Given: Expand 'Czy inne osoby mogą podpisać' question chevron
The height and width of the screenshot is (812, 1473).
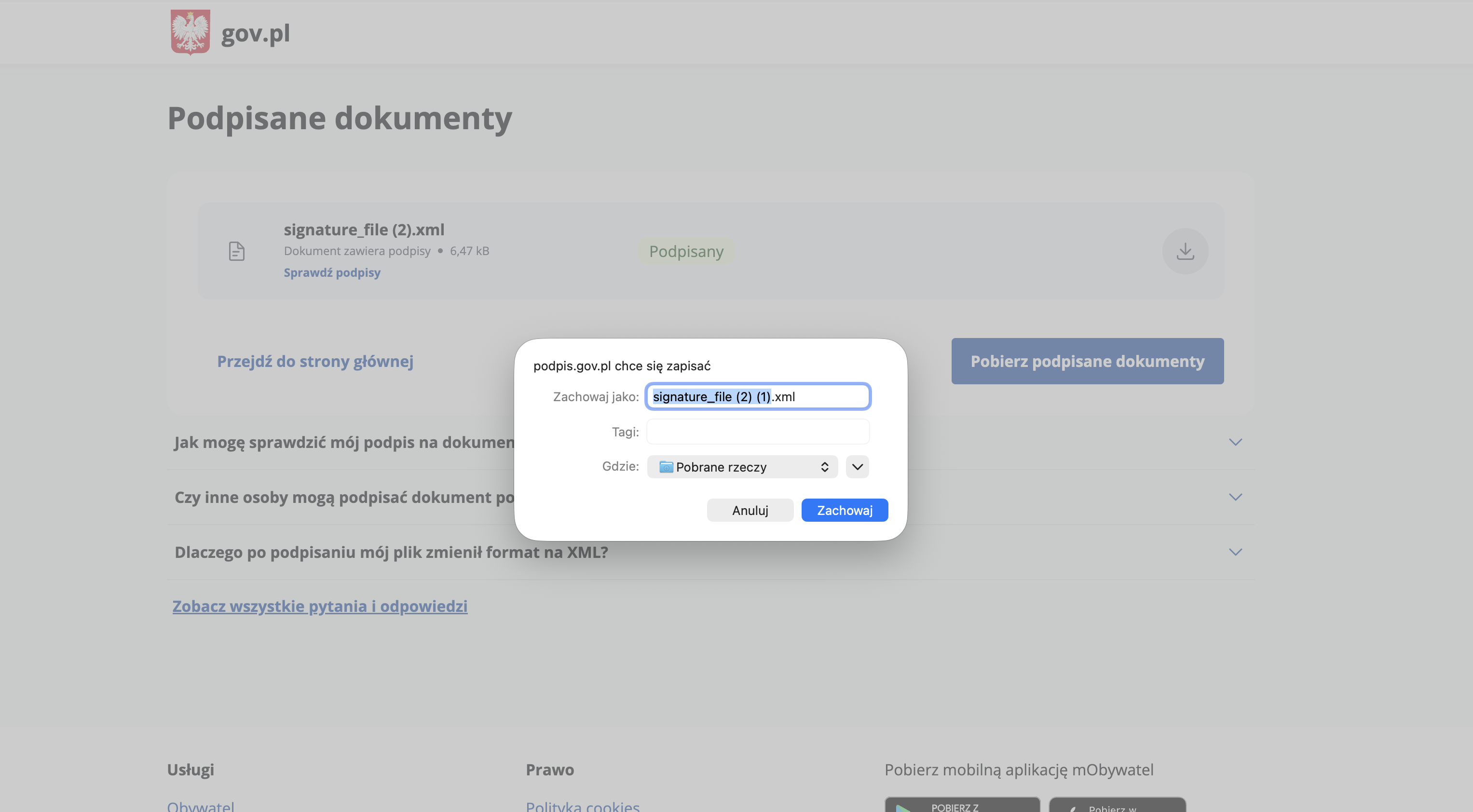Looking at the screenshot, I should 1235,497.
